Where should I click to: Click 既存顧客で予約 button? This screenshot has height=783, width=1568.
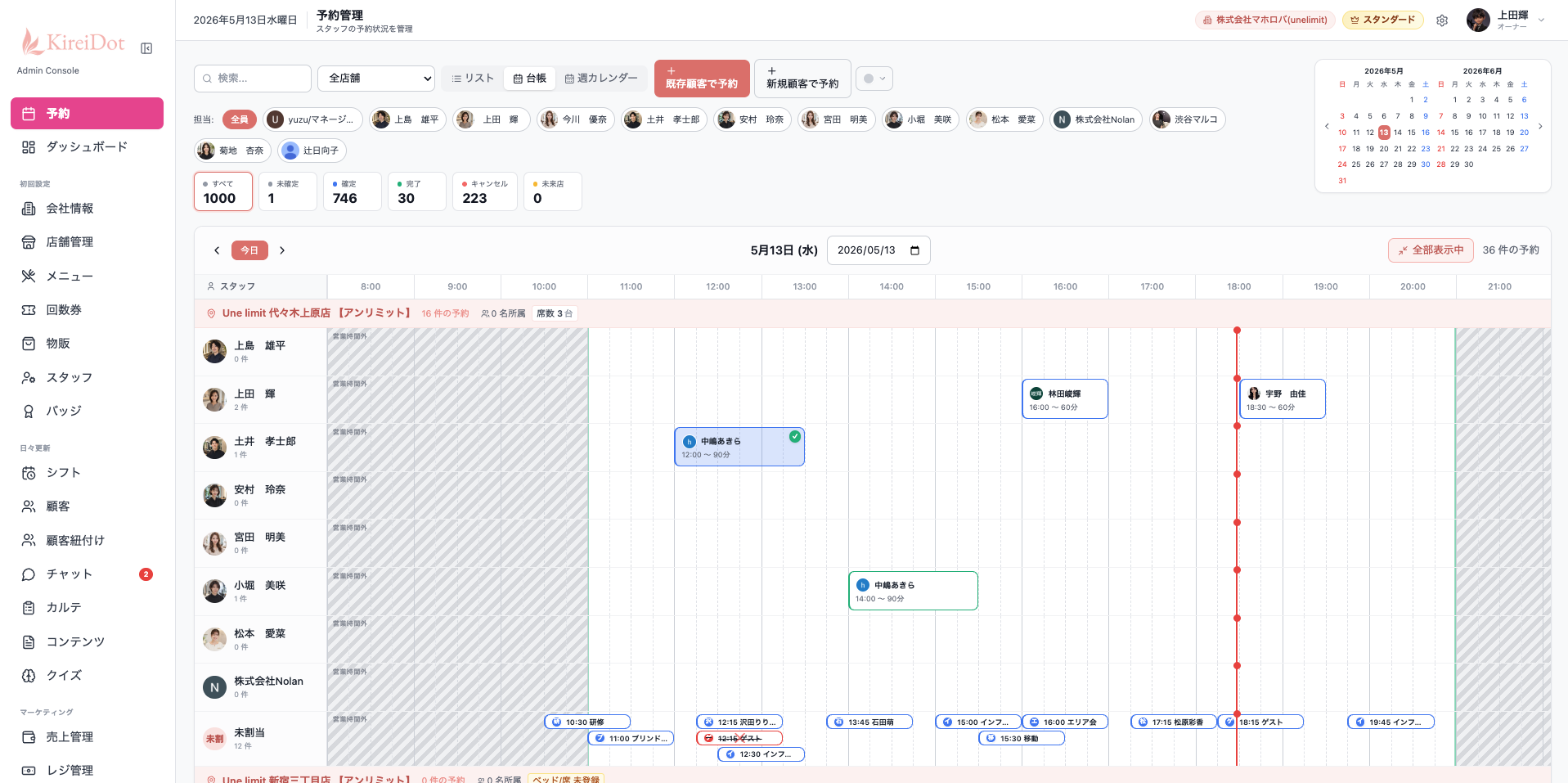[702, 79]
